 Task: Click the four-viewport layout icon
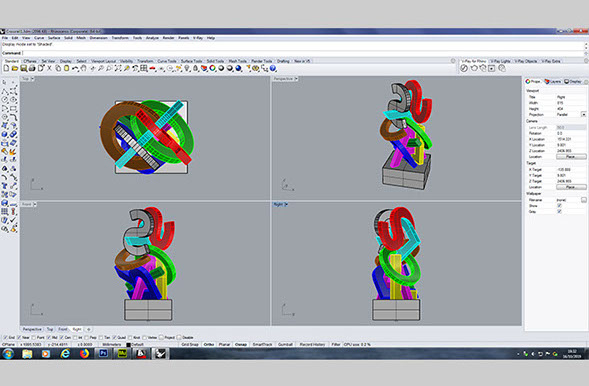143,68
